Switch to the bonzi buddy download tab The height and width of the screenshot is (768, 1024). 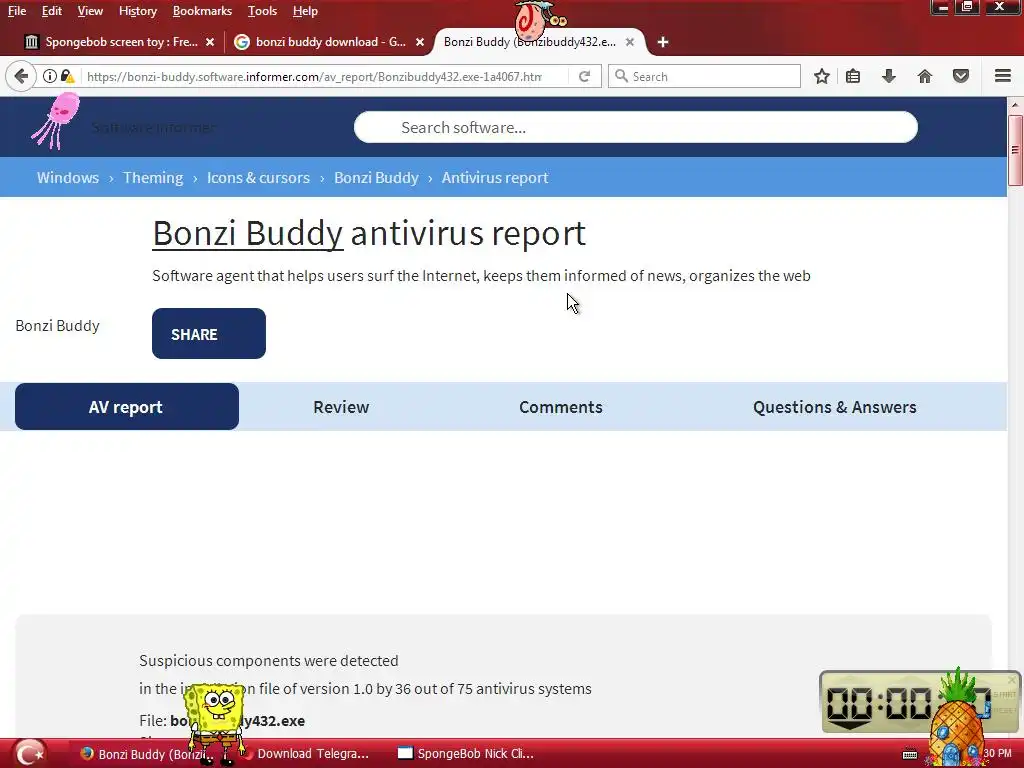330,42
